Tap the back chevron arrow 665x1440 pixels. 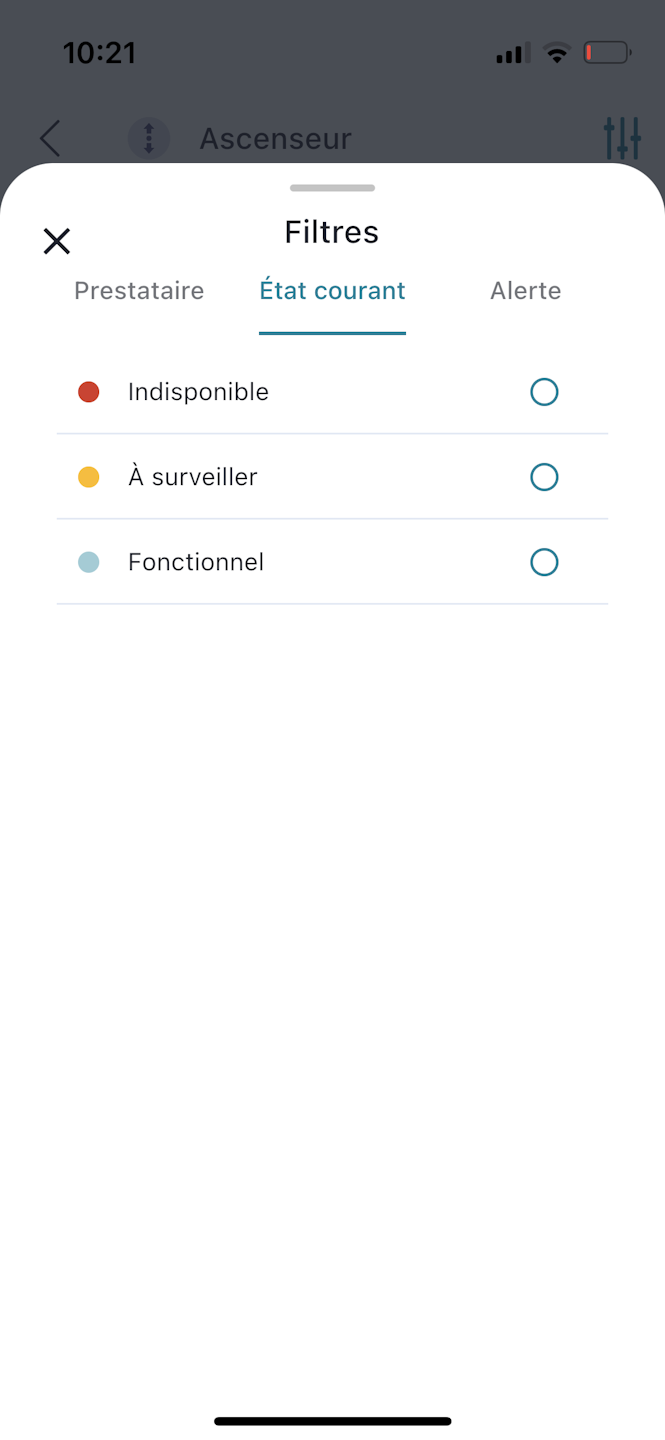(50, 139)
